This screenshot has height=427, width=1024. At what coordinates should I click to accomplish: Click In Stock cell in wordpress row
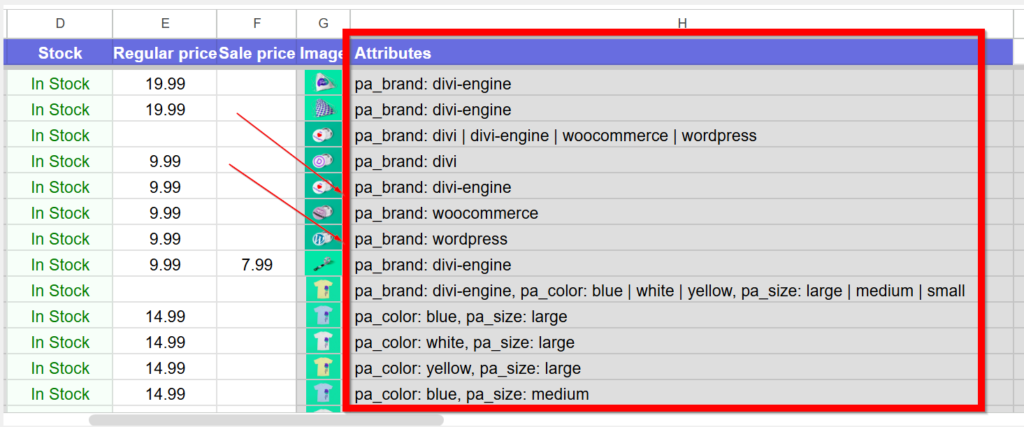click(x=60, y=239)
